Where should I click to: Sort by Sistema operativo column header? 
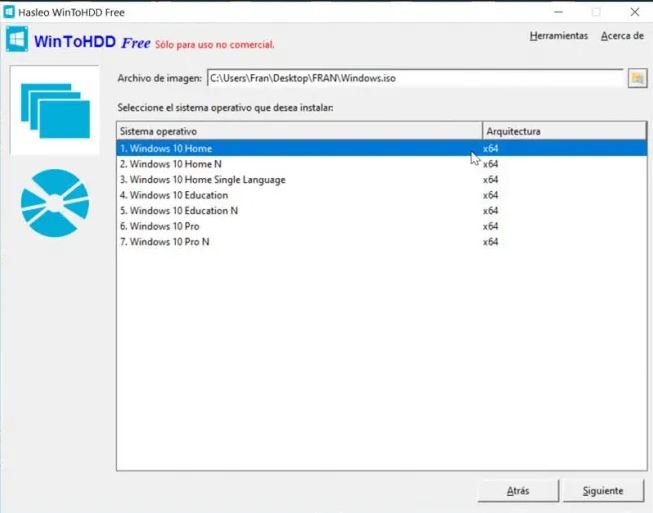298,131
